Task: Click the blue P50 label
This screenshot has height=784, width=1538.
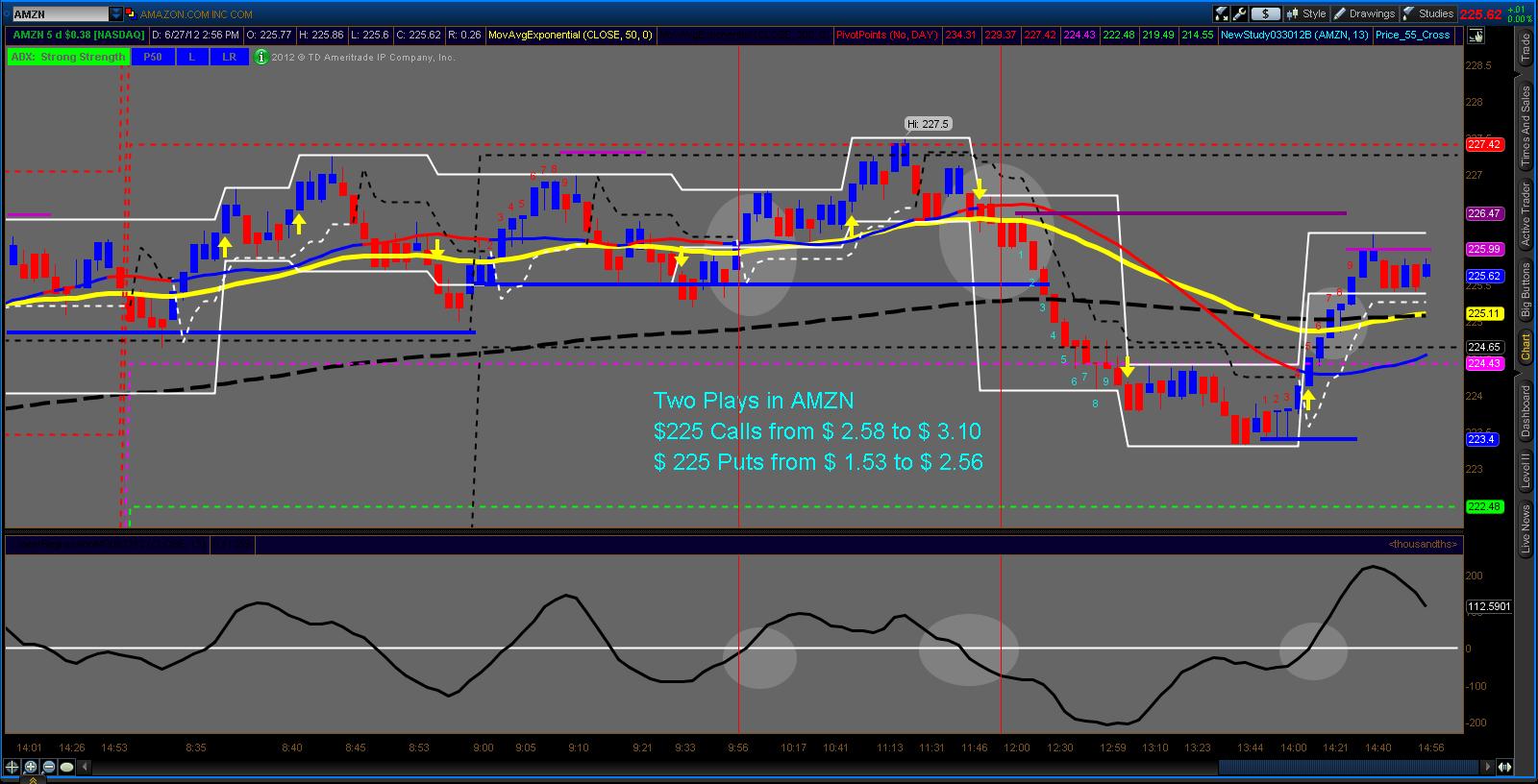Action: (152, 57)
